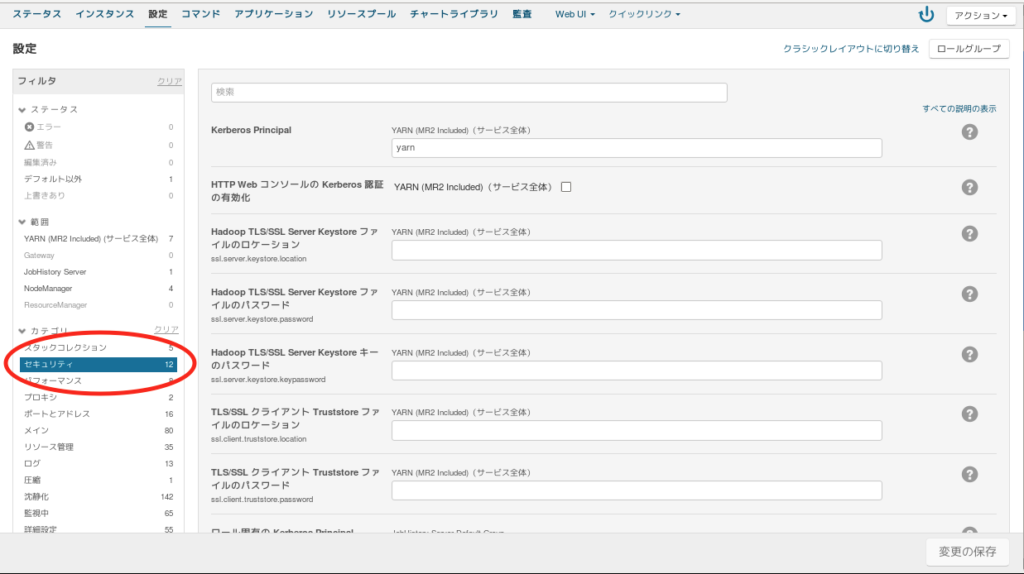Collapse the ステータス filter section
This screenshot has height=574, width=1024.
click(22, 110)
